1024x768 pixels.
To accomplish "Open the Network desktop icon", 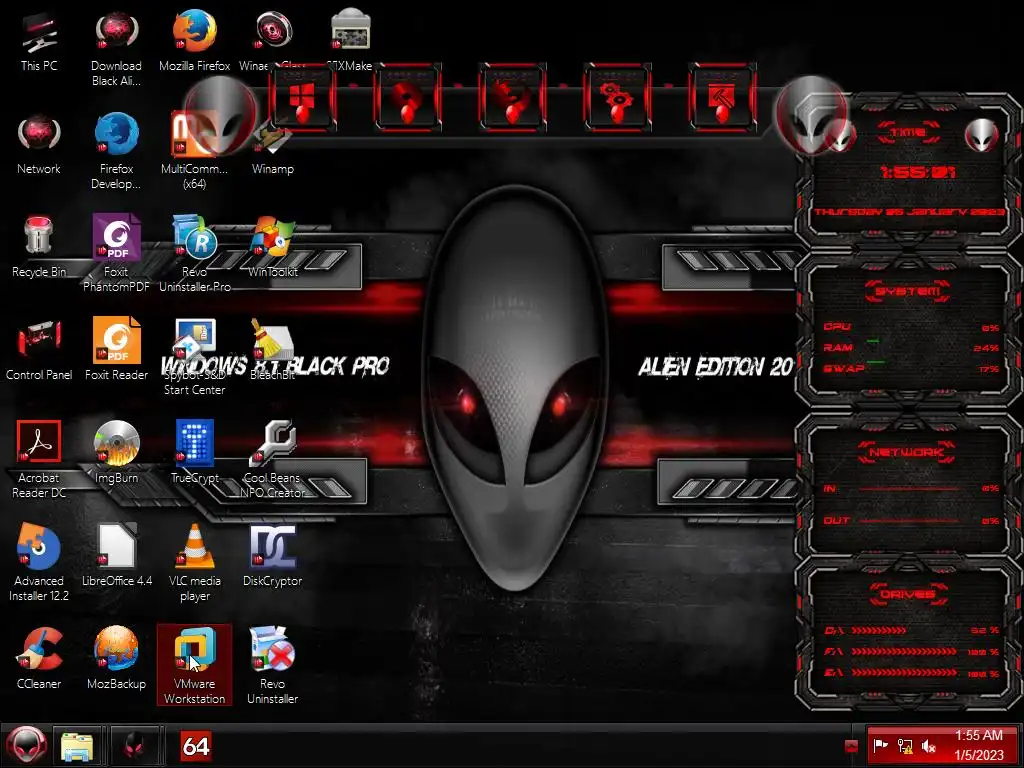I will click(39, 144).
